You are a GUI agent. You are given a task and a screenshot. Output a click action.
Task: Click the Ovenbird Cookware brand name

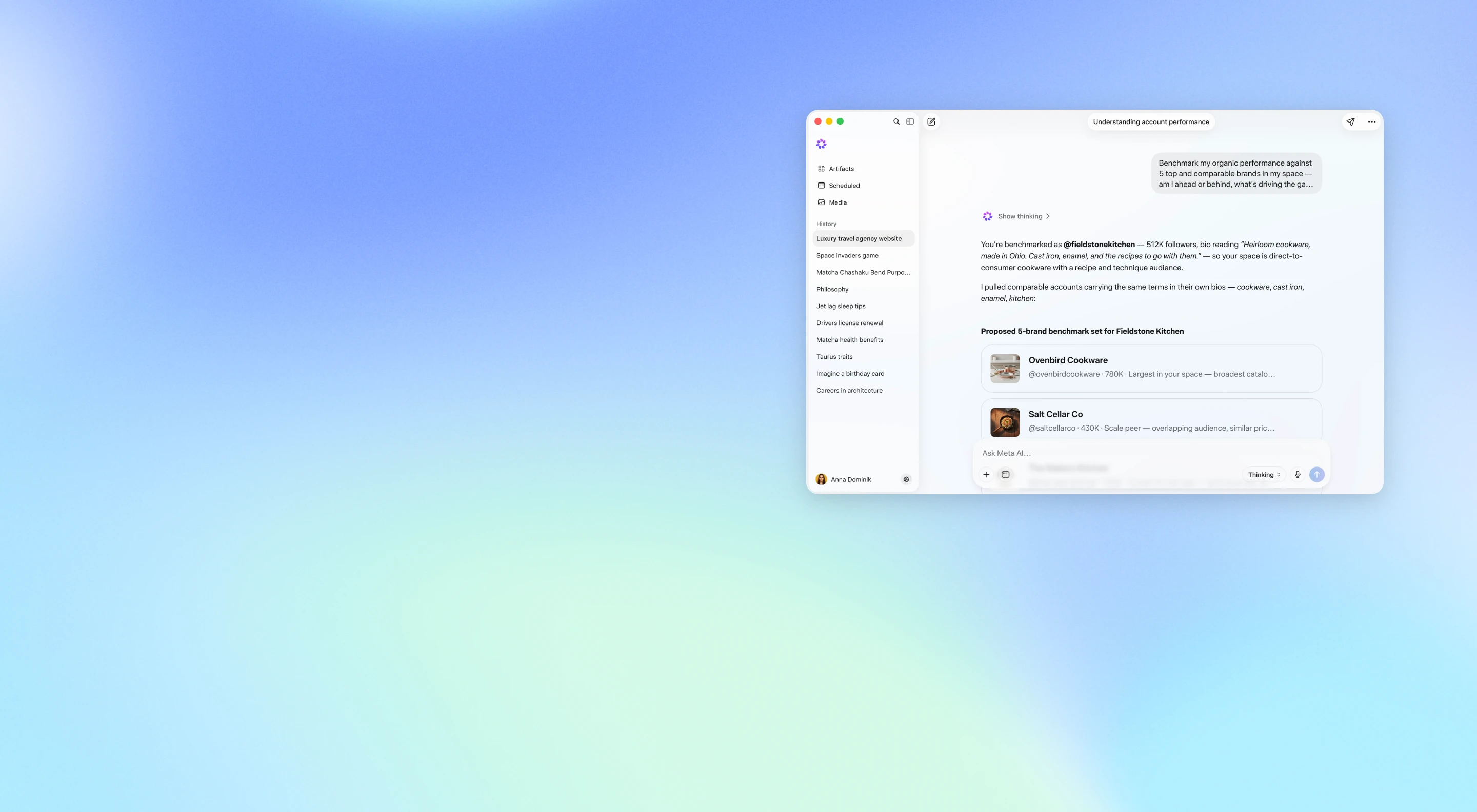coord(1068,360)
